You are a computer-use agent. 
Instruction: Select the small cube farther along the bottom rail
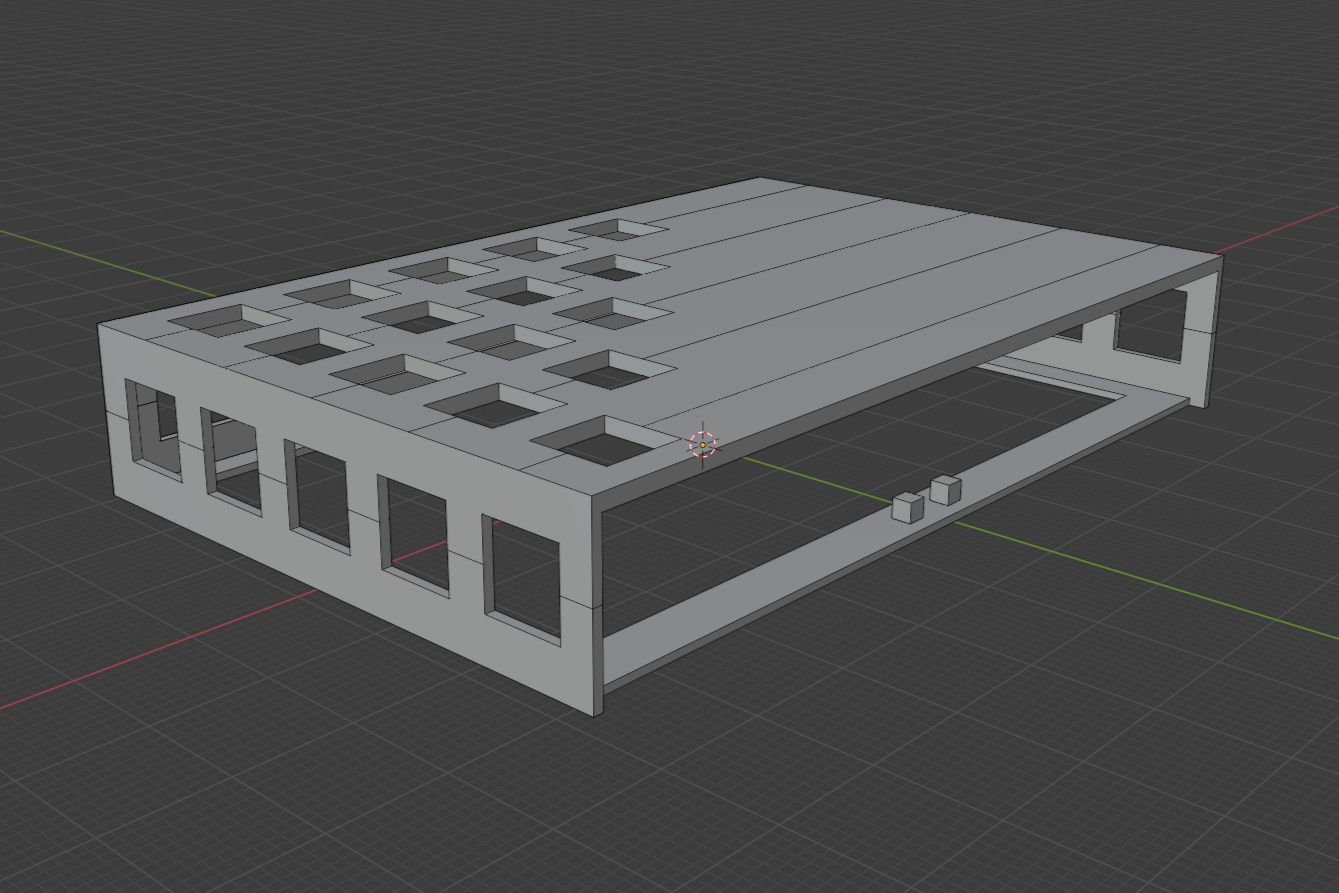[x=946, y=490]
